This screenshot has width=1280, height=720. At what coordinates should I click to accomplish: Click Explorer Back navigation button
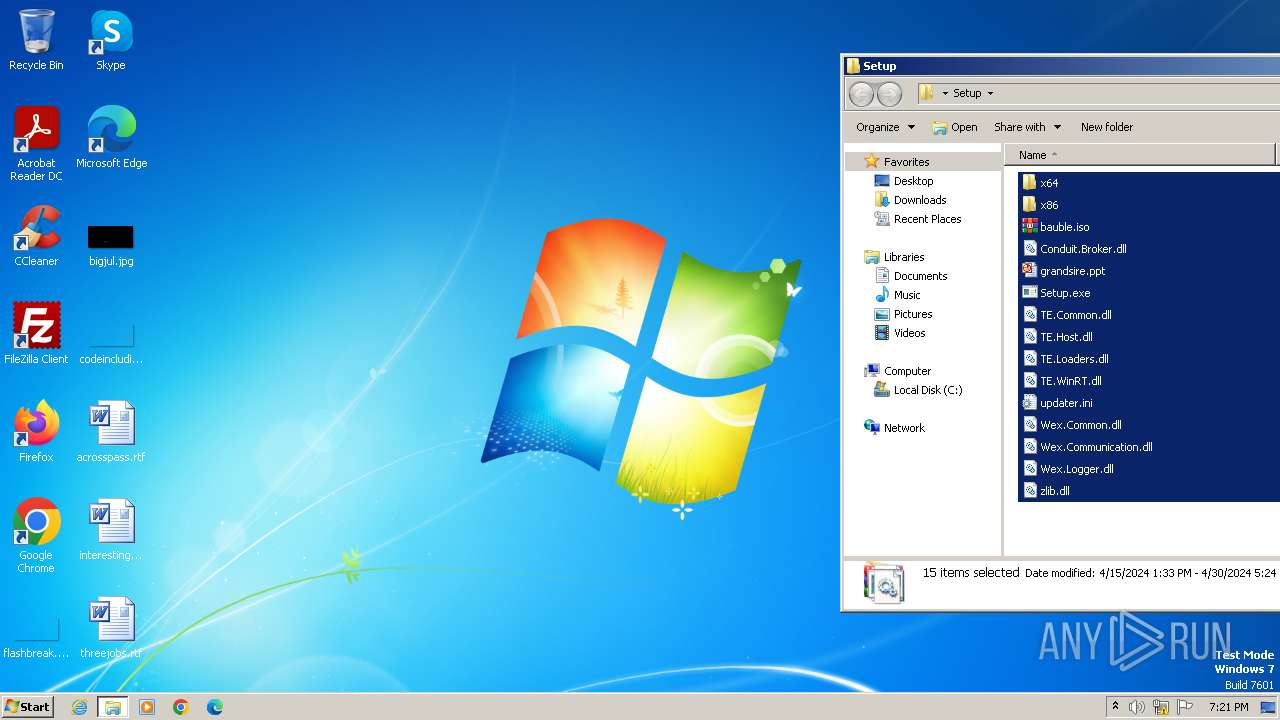point(861,94)
